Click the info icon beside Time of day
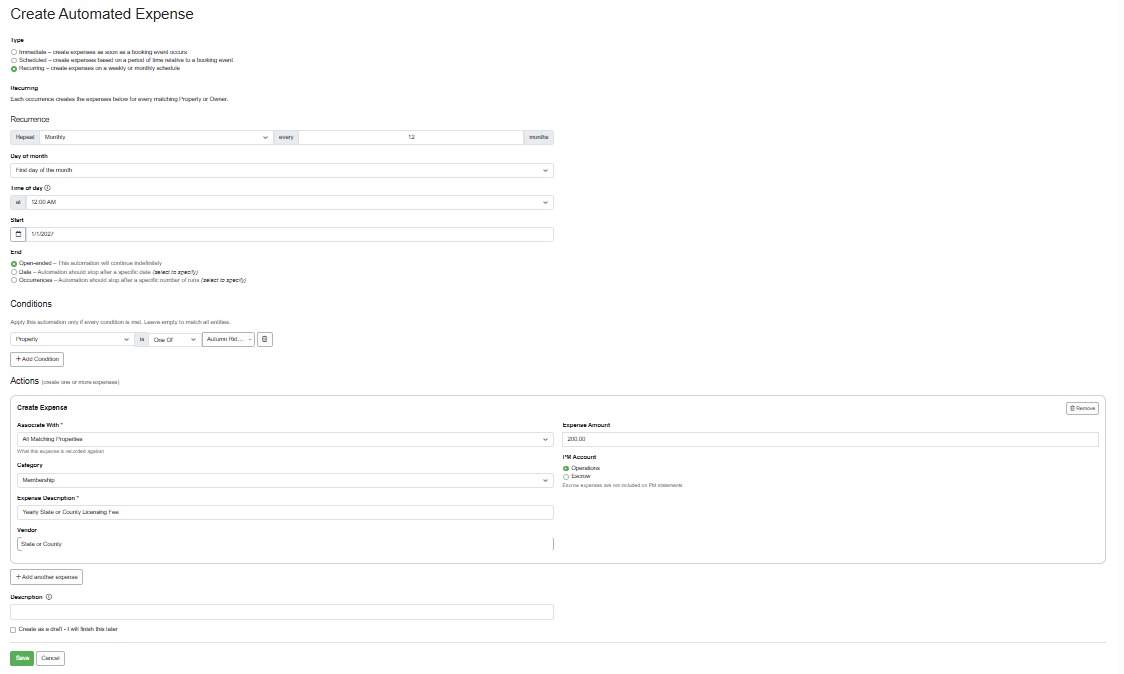Viewport: 1124px width, 674px height. click(48, 188)
